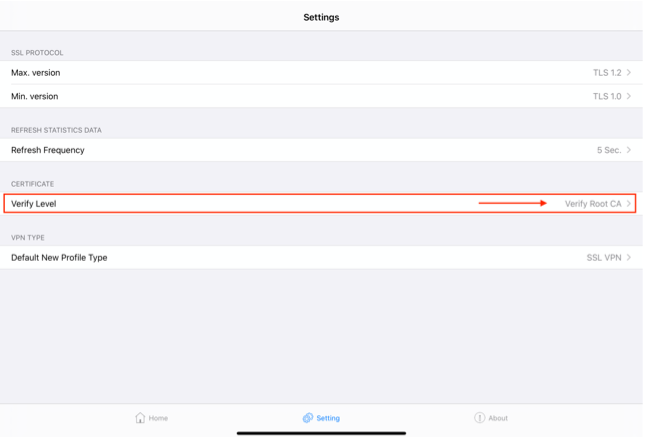Expand Default New Profile Type chevron

click(629, 258)
